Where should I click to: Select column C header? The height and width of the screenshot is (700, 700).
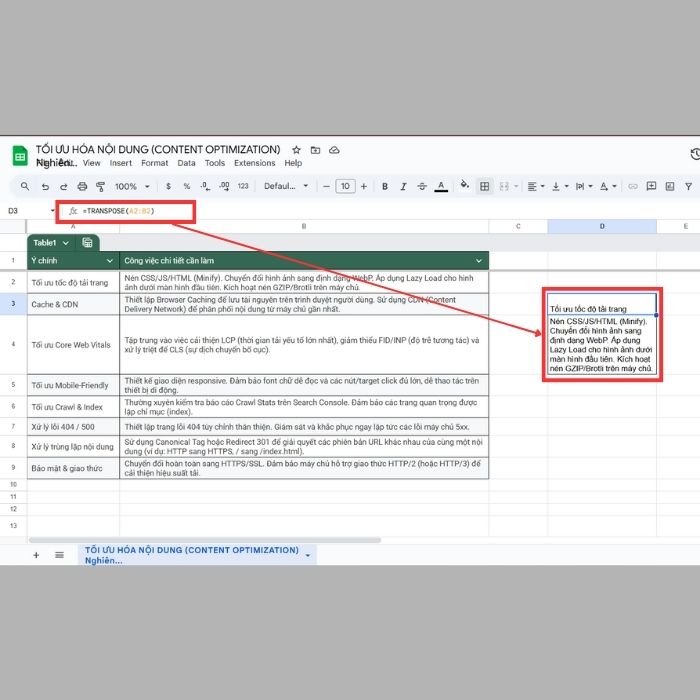[518, 226]
